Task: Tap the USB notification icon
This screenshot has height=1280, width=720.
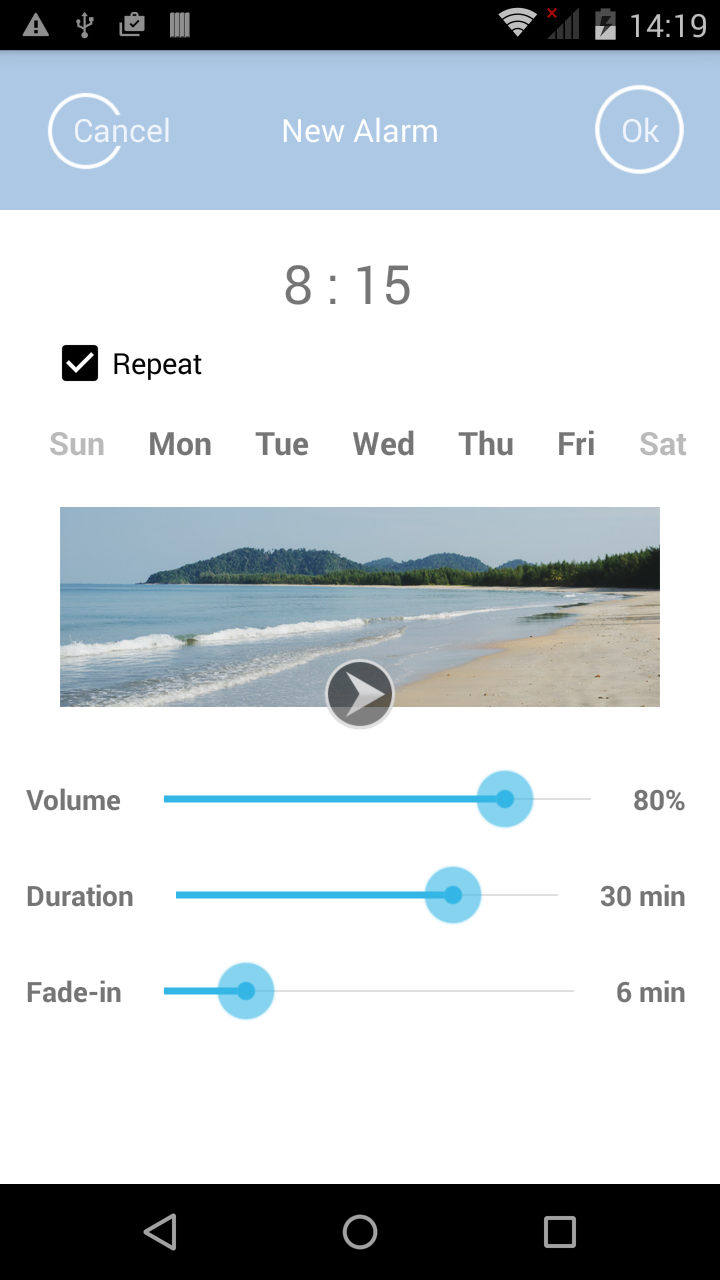Action: pos(84,25)
